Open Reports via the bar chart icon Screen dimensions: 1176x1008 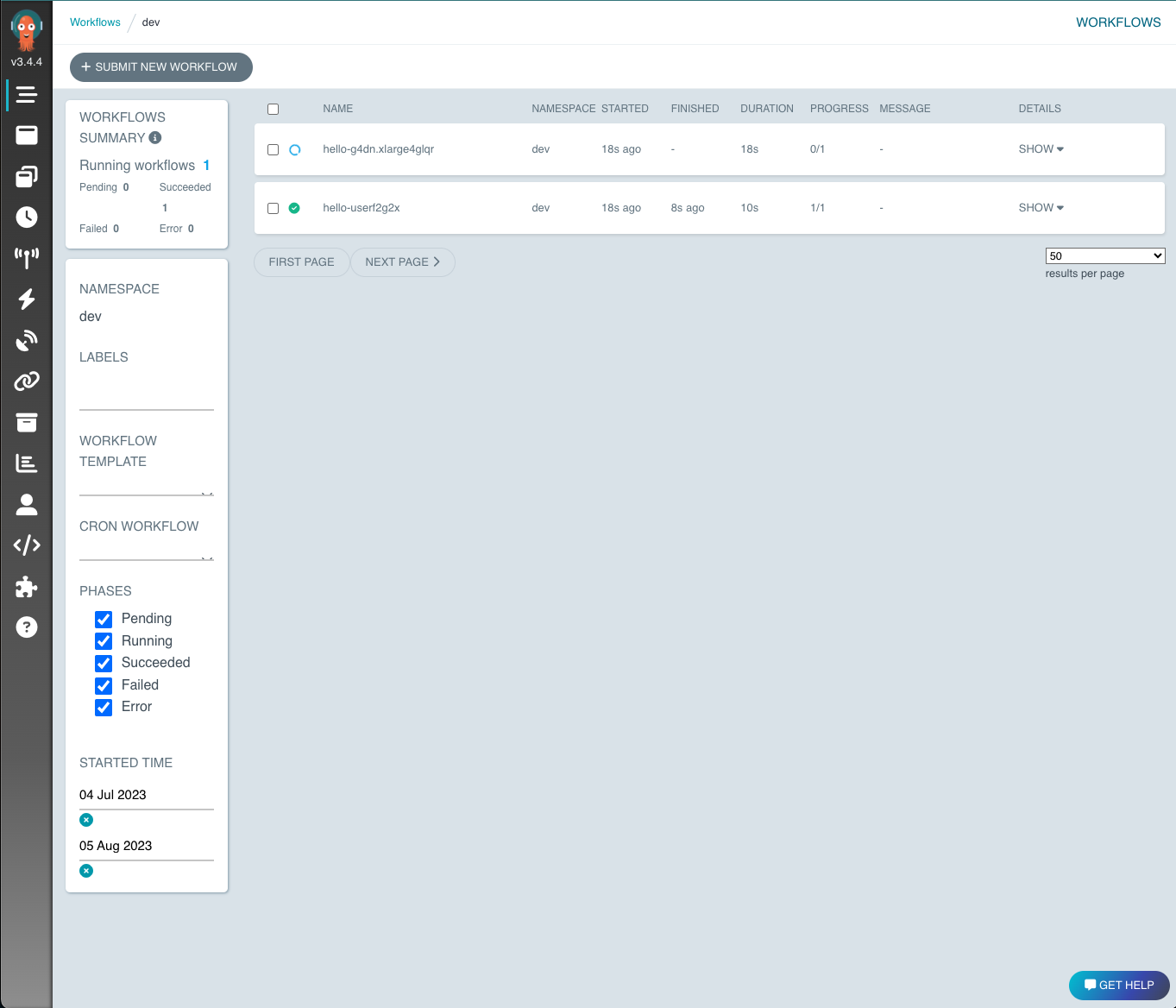click(x=27, y=463)
